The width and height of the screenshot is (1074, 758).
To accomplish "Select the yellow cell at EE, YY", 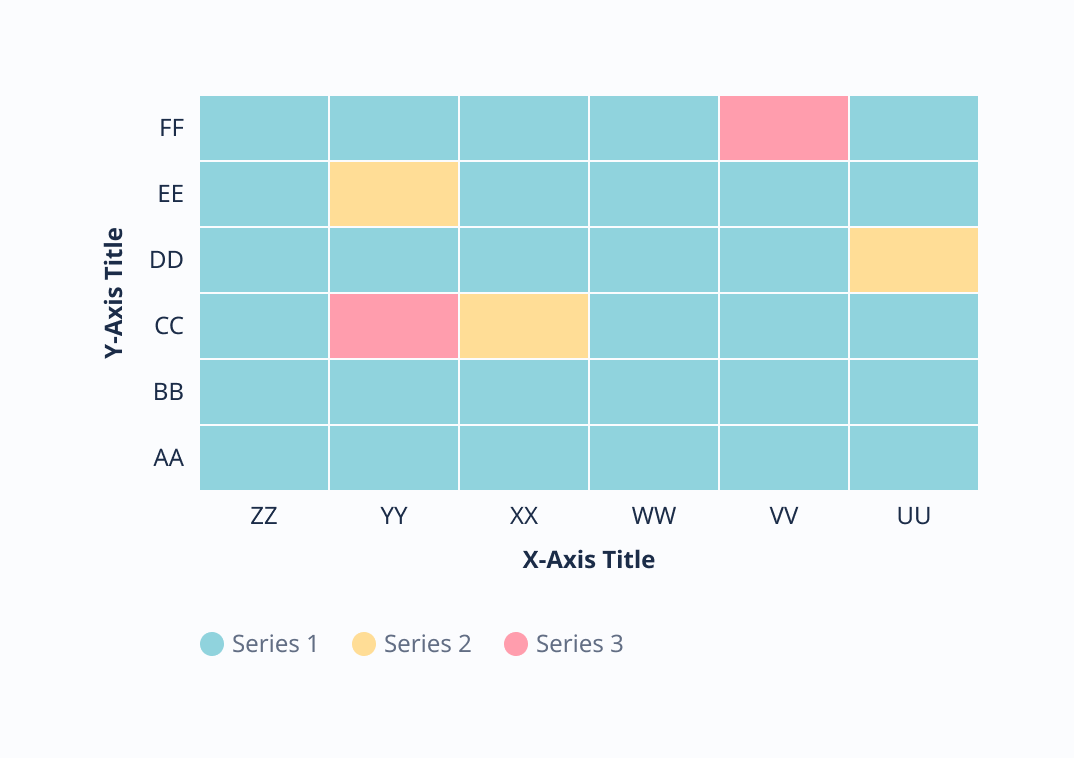I will click(x=394, y=194).
